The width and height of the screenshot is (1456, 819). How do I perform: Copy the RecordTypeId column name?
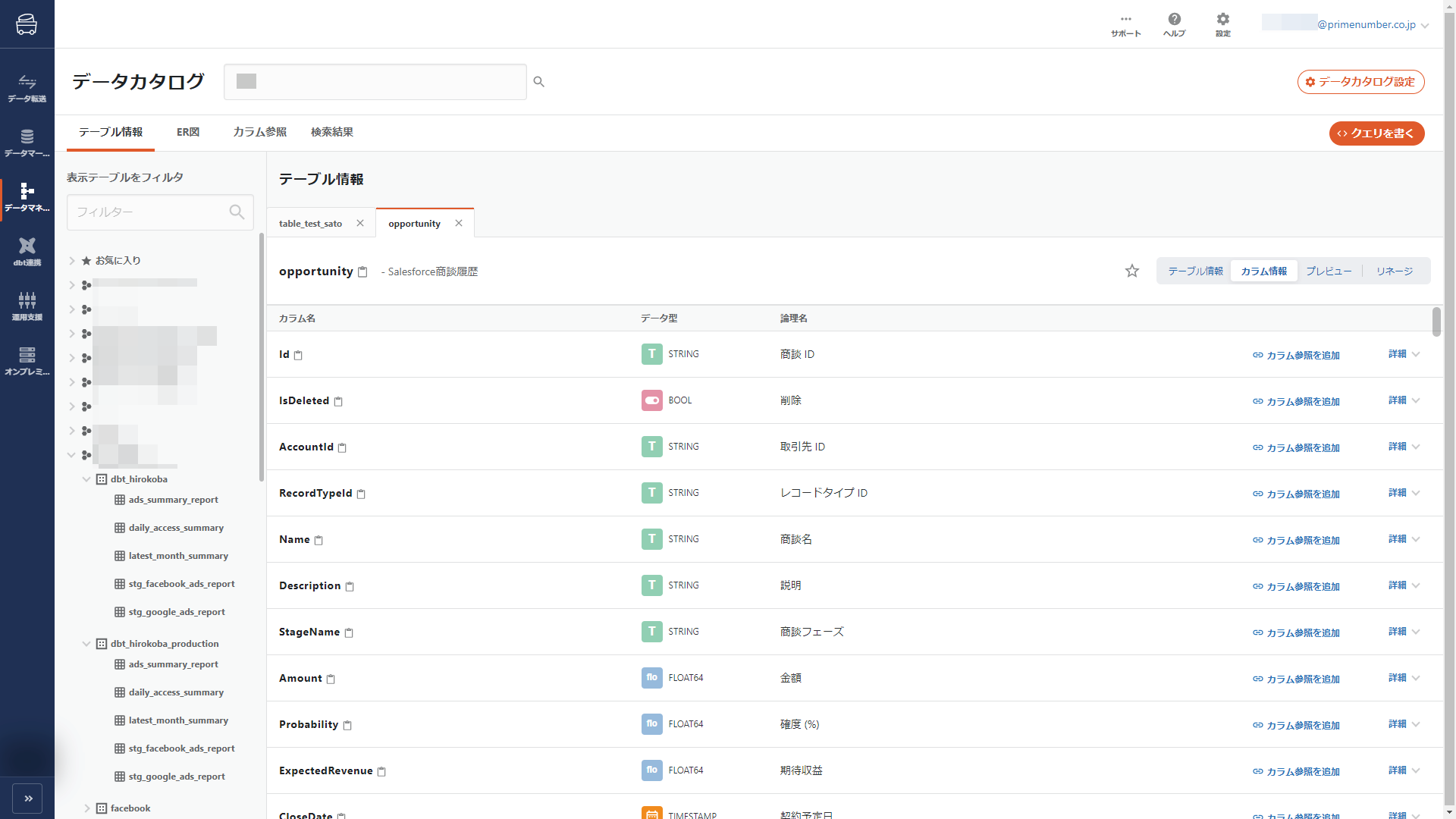coord(361,494)
